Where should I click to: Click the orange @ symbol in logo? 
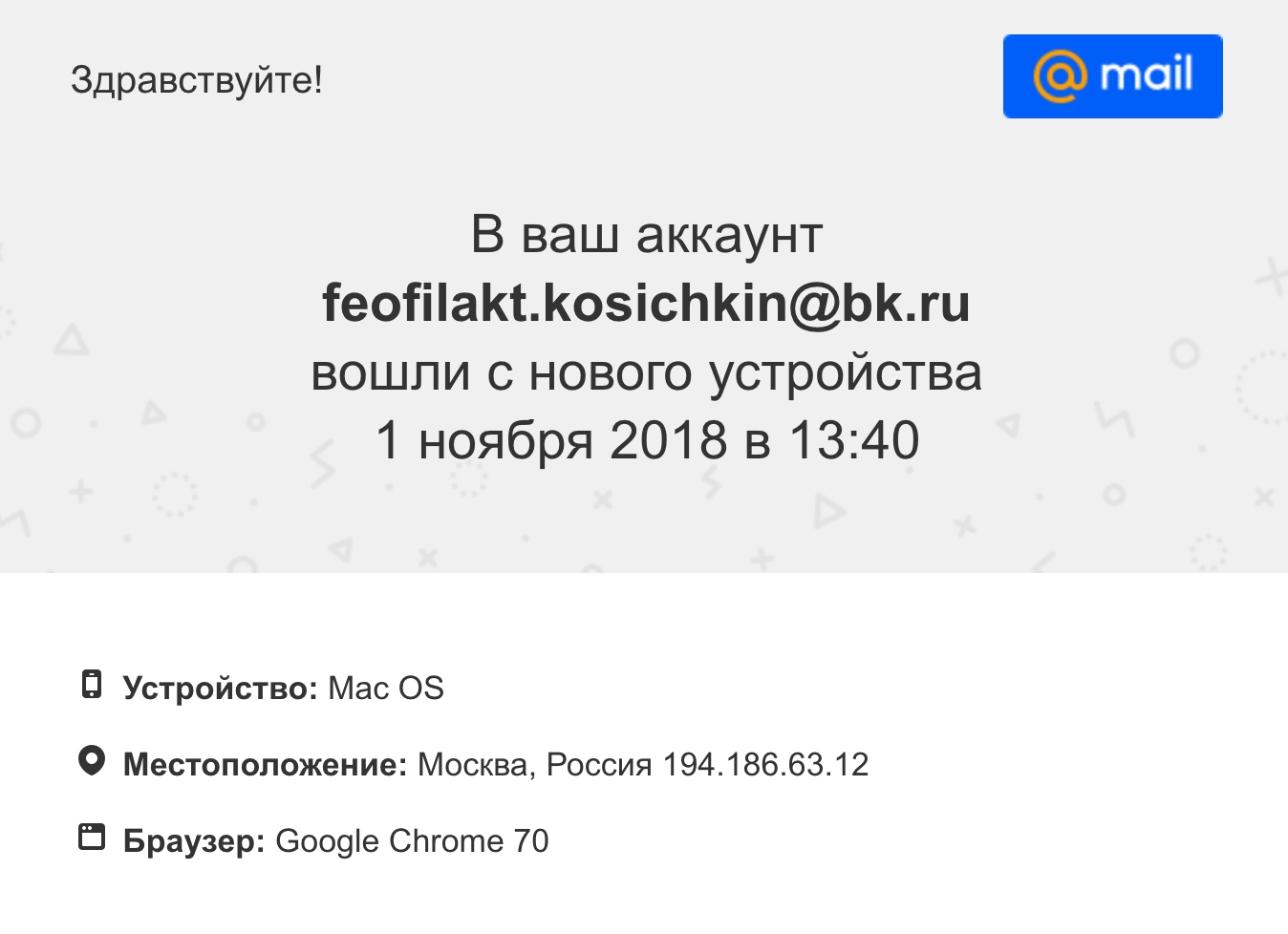click(1061, 76)
